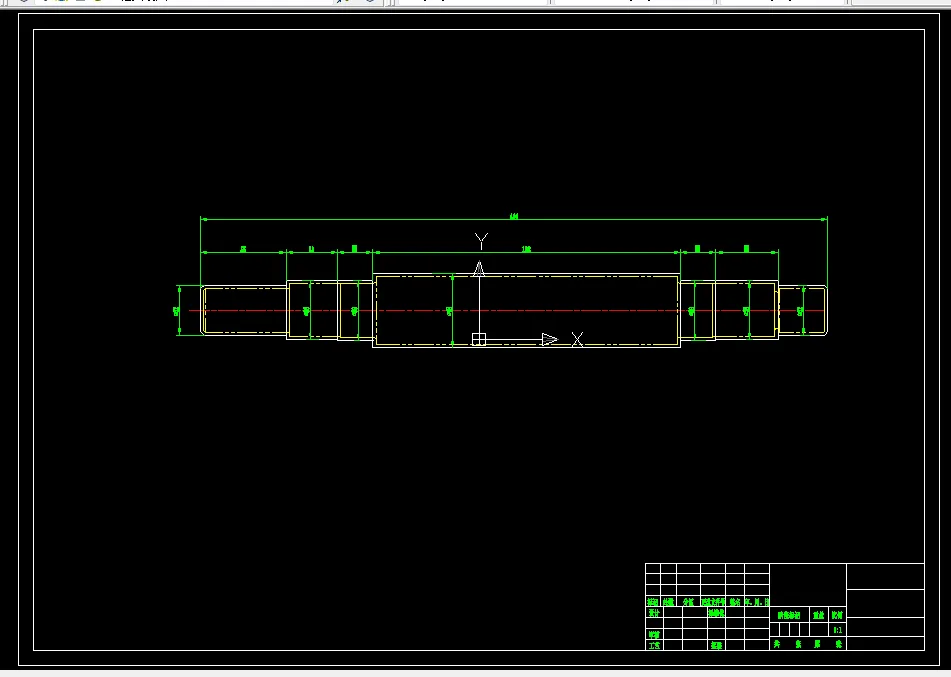Click the 重量 heading in title block
The width and height of the screenshot is (951, 677).
(x=818, y=615)
